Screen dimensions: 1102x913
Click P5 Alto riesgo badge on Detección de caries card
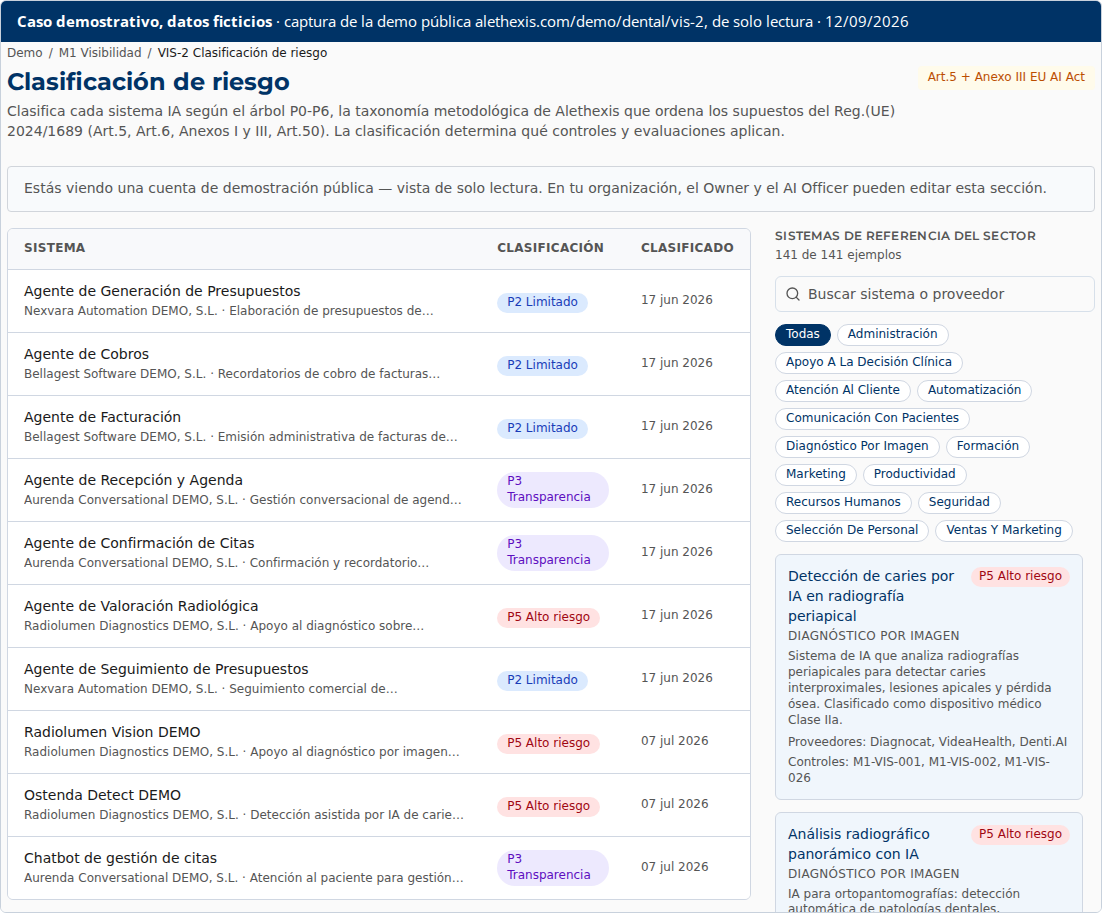1020,576
